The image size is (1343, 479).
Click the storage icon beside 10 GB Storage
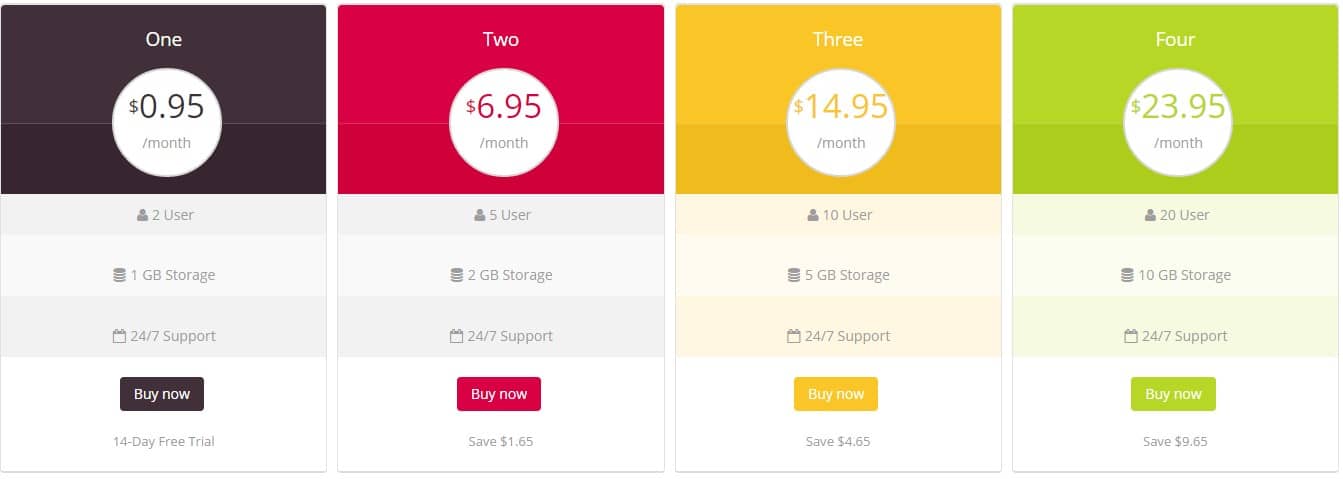pos(1127,275)
